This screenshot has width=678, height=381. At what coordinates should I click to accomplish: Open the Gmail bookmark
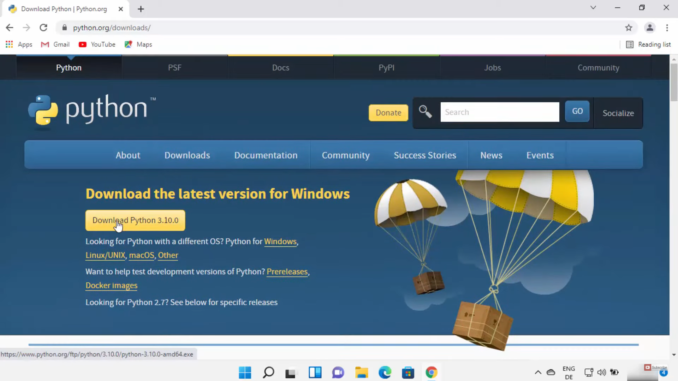click(55, 44)
